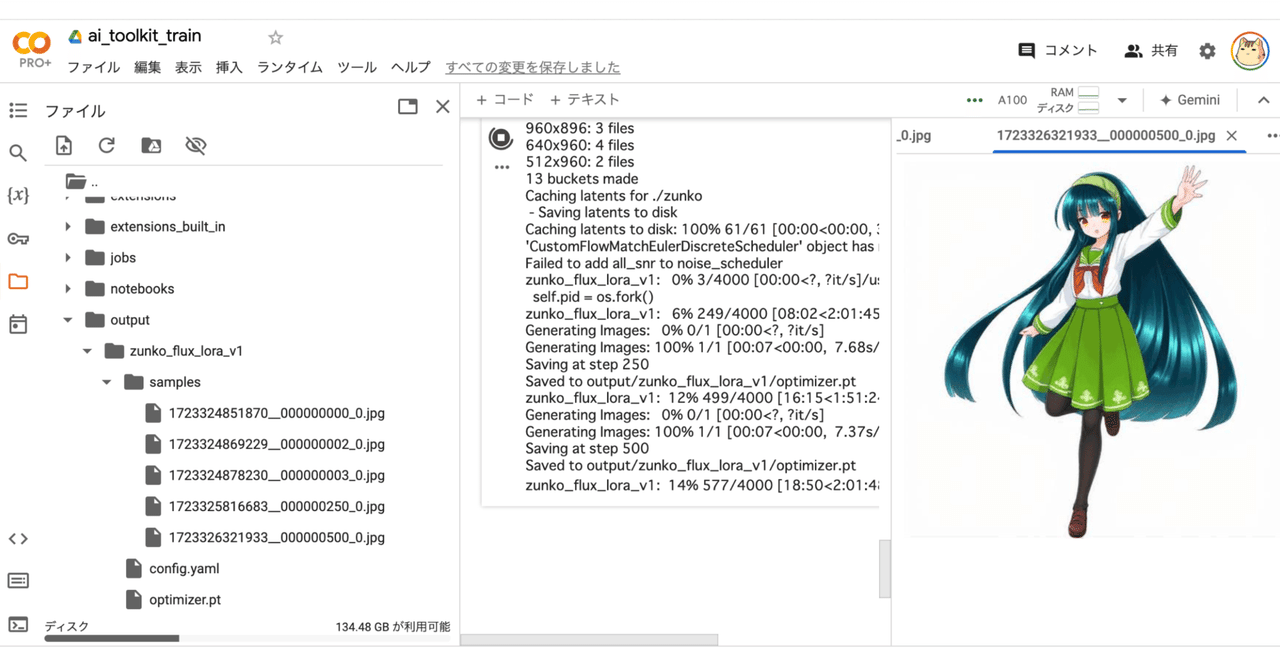Image resolution: width=1280 pixels, height=670 pixels.
Task: Open the notebook search panel
Action: point(18,152)
